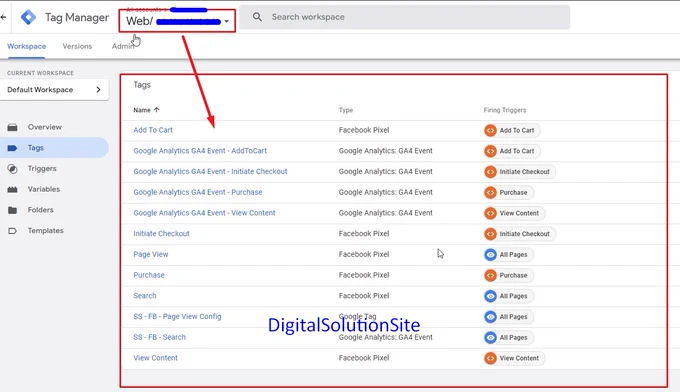
Task: Open Overview in the sidebar
Action: 45,127
